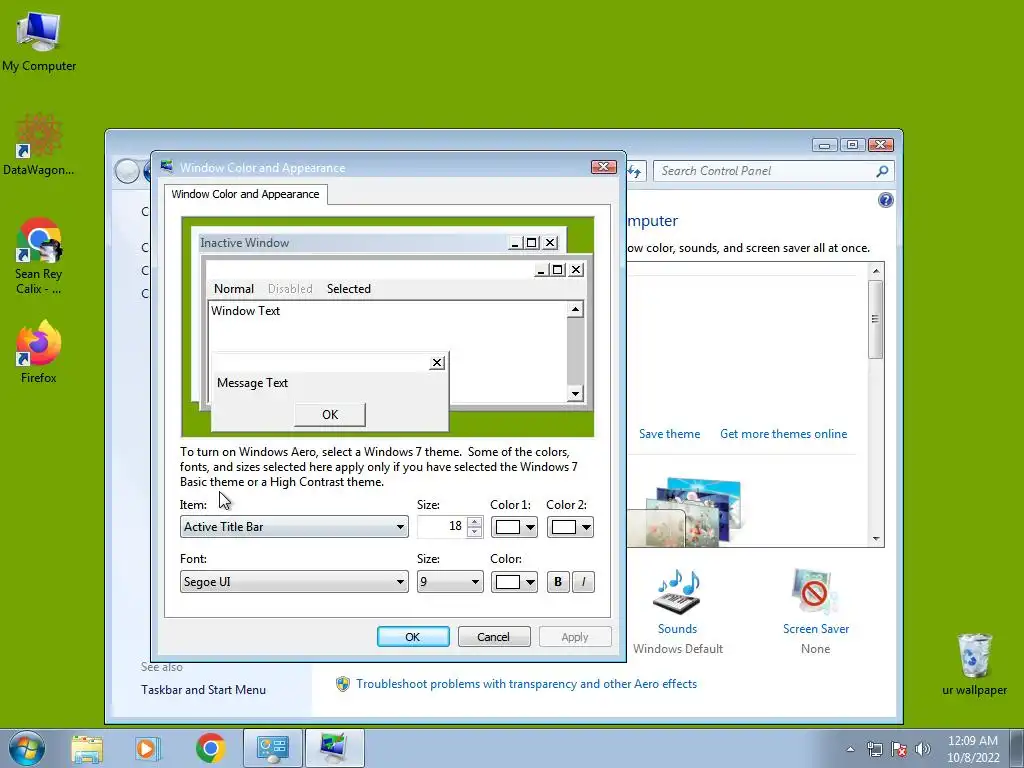This screenshot has width=1024, height=768.
Task: Toggle the bold font button
Action: (x=558, y=582)
